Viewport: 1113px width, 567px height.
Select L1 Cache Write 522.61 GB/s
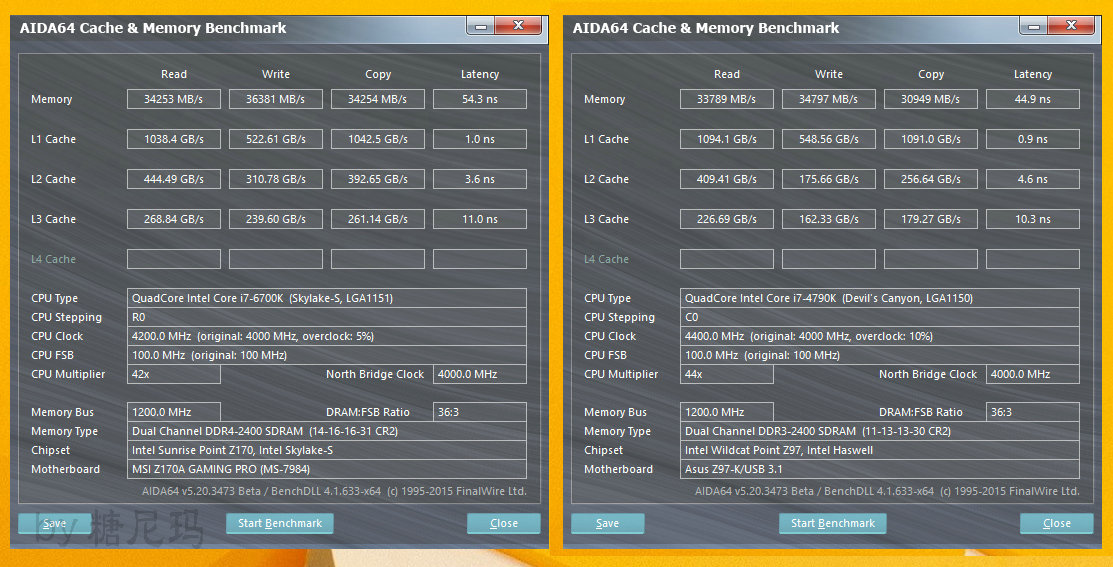point(276,139)
